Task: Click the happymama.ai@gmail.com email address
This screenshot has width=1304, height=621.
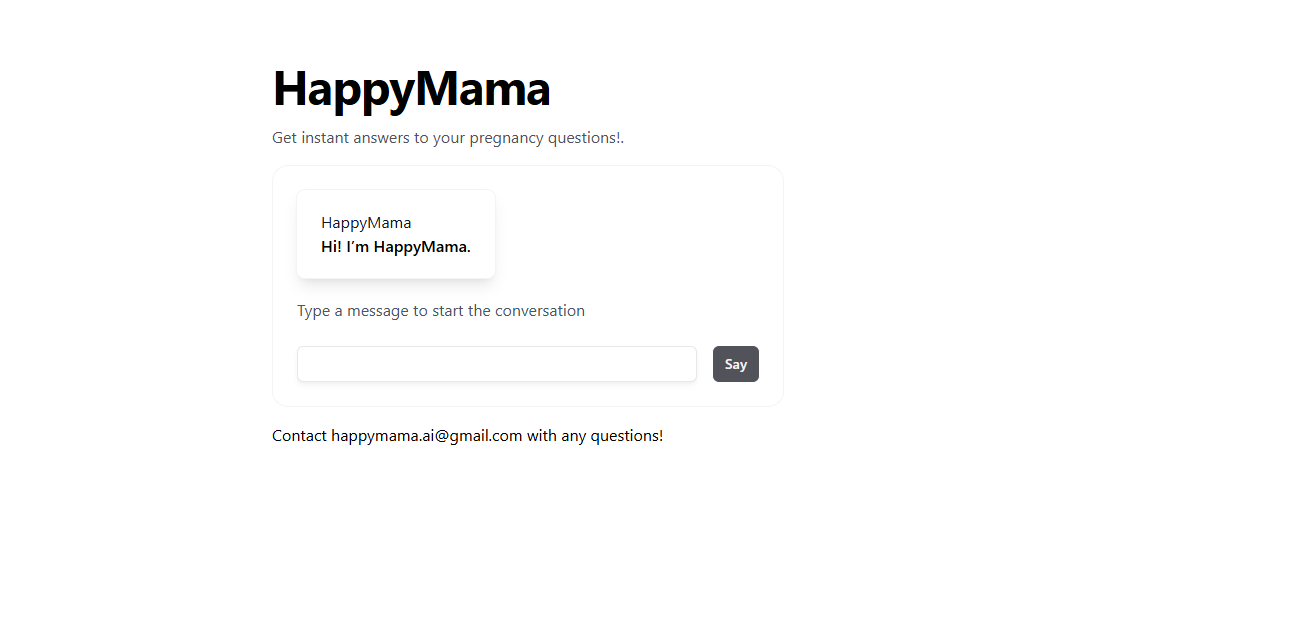Action: [x=427, y=436]
